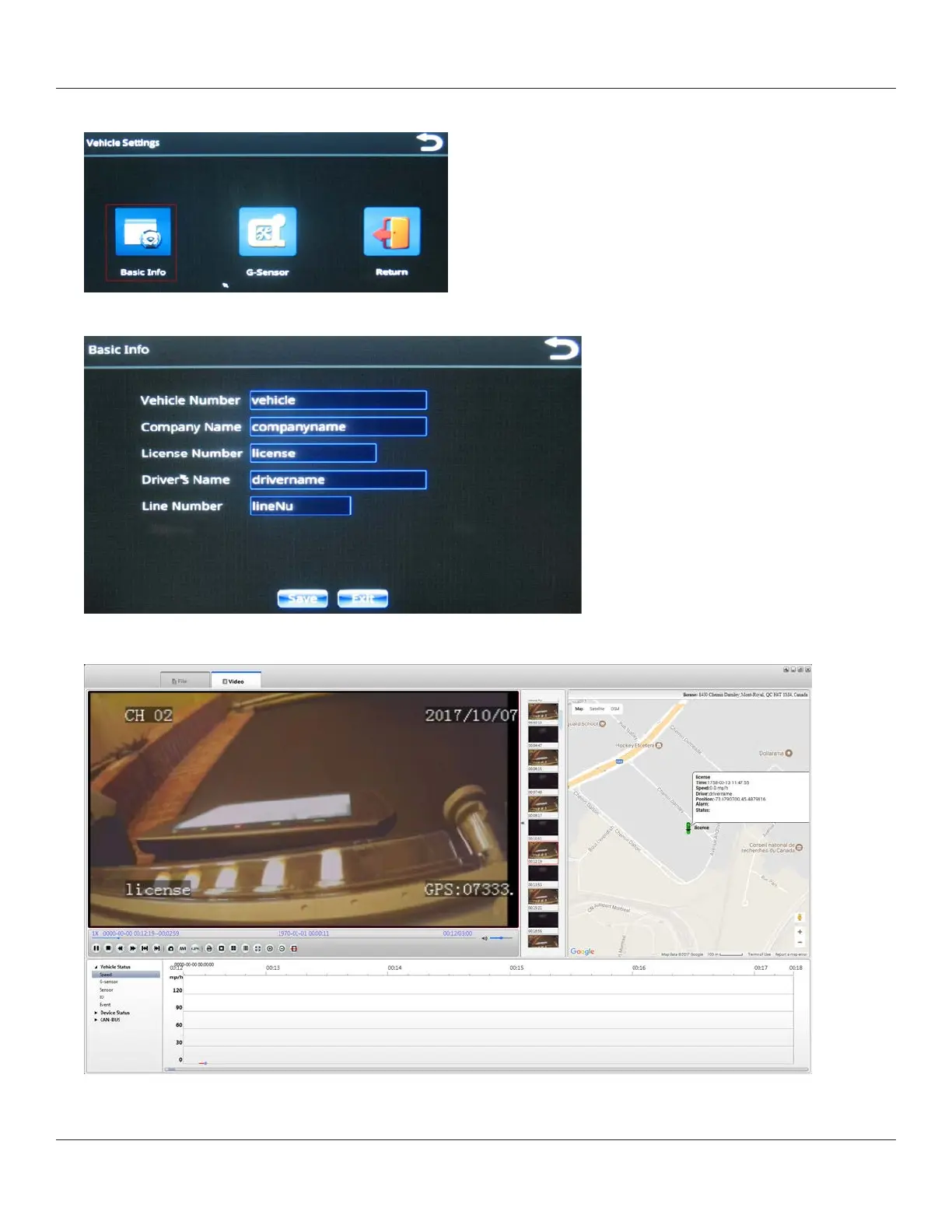Click the red clip icon in toolbar
952x1232 pixels.
[294, 948]
